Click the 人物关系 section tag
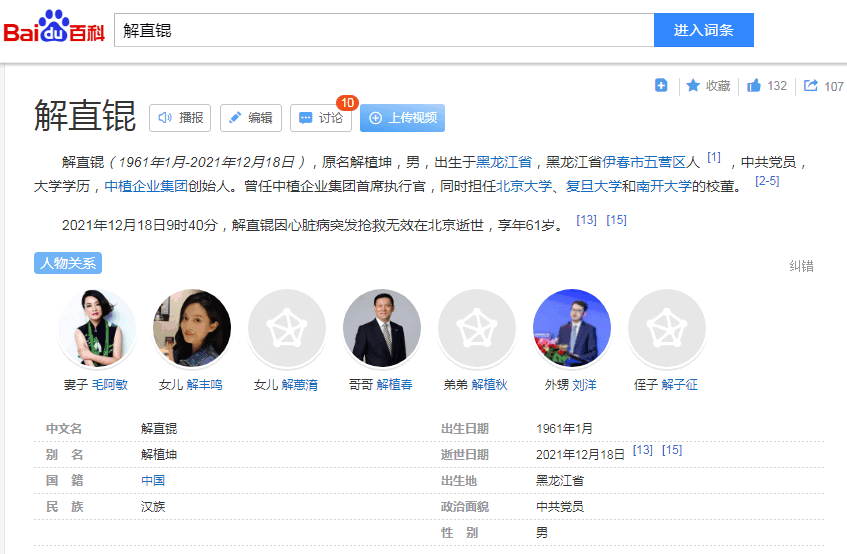The height and width of the screenshot is (554, 847). point(68,263)
